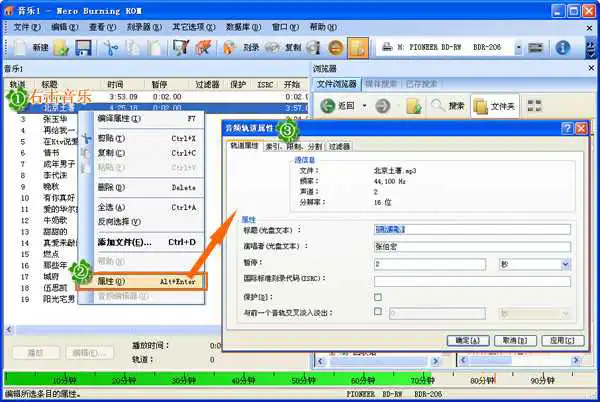600x402 pixels.
Task: Click the blue information toolbar icon
Action: (x=562, y=47)
